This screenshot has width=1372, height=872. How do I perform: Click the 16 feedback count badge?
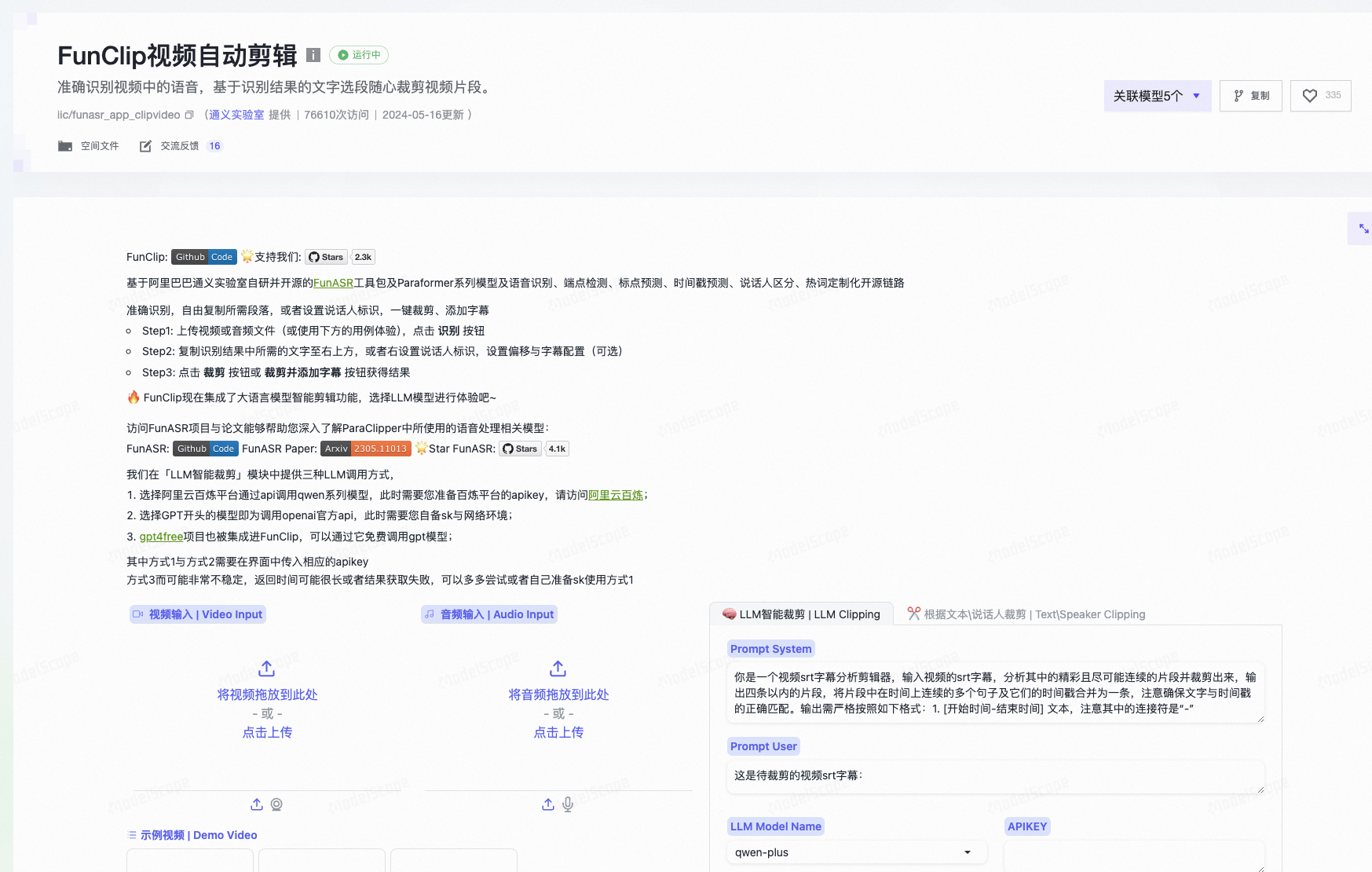[214, 146]
